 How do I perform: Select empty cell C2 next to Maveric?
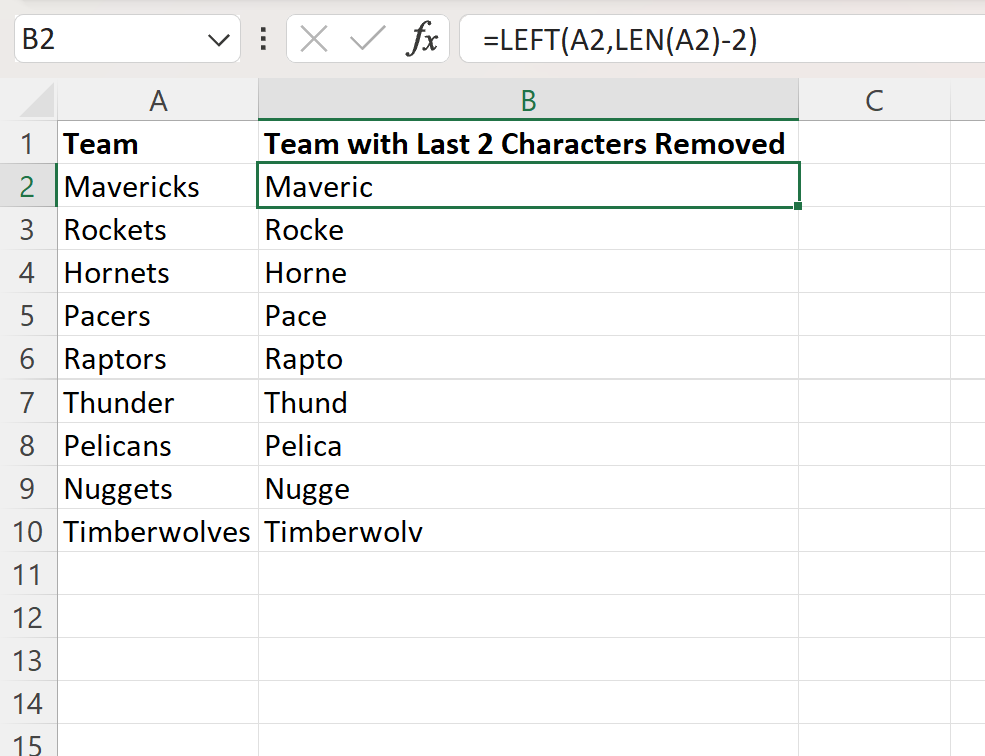(x=874, y=186)
